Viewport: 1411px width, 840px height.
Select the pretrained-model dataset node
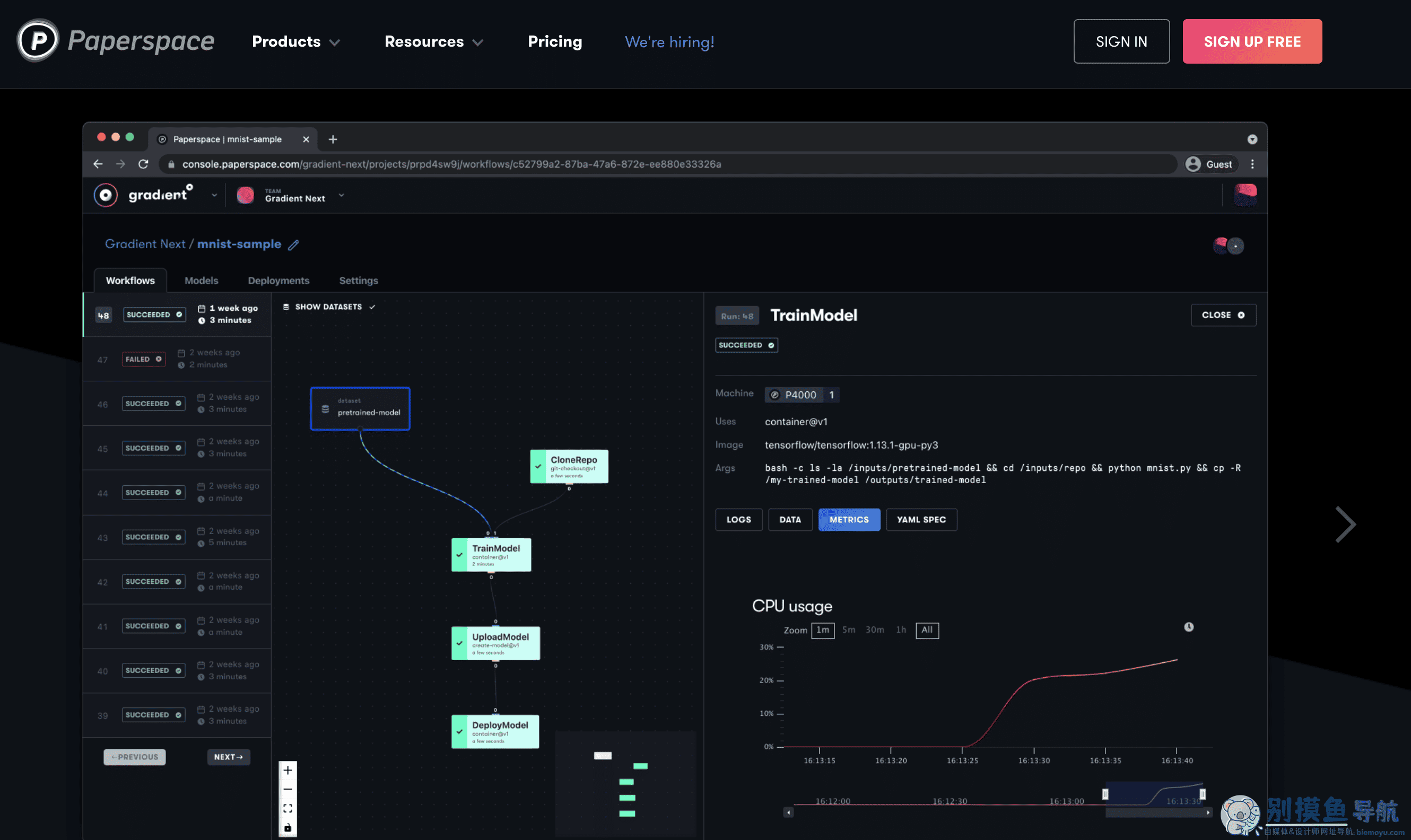pyautogui.click(x=360, y=409)
